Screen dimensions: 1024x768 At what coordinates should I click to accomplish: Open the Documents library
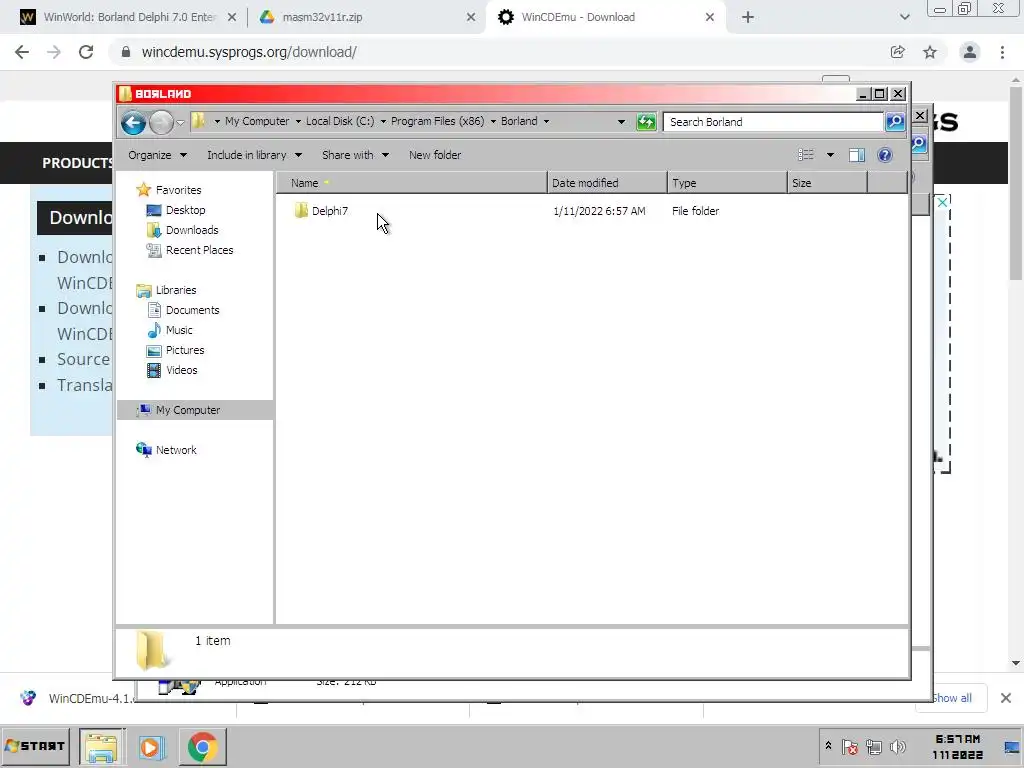(x=192, y=310)
